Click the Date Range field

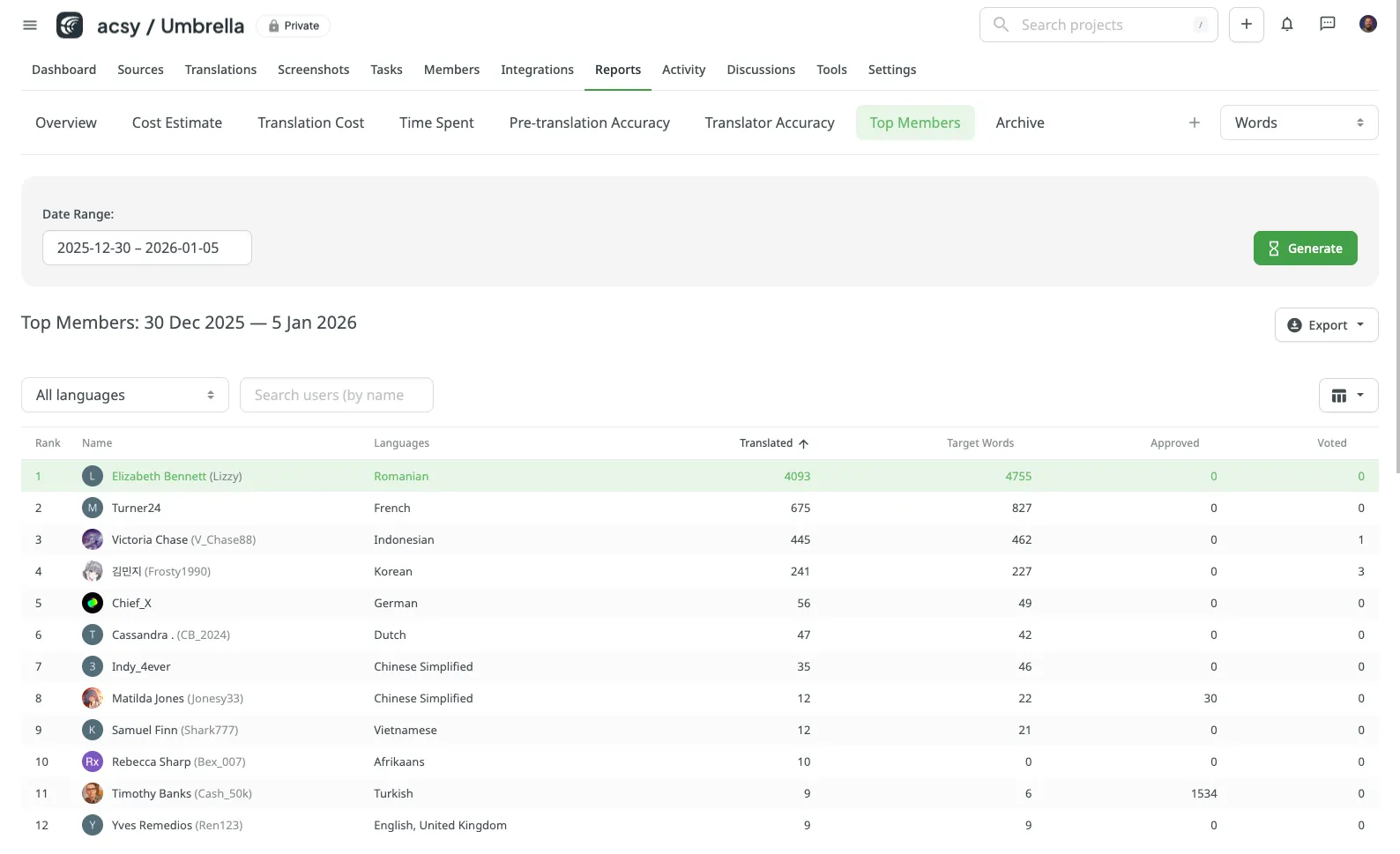(x=147, y=249)
